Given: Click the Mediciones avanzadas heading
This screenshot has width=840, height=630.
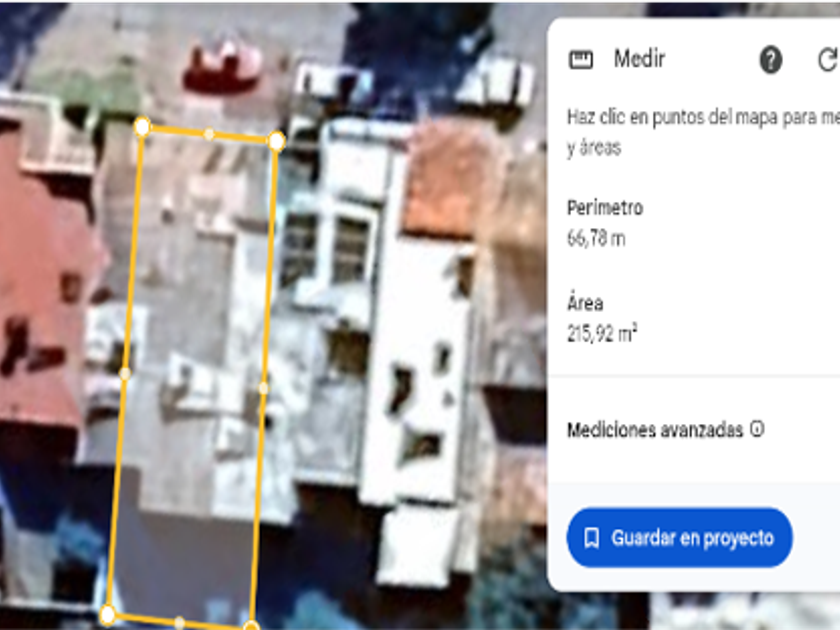Looking at the screenshot, I should [x=655, y=430].
